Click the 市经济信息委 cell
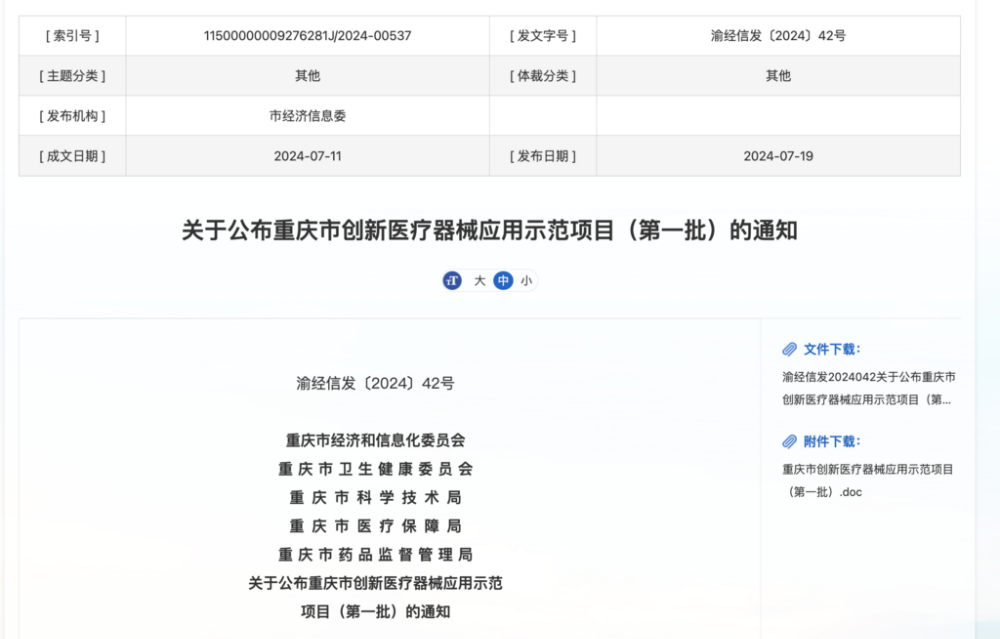The image size is (1000, 639). 307,116
